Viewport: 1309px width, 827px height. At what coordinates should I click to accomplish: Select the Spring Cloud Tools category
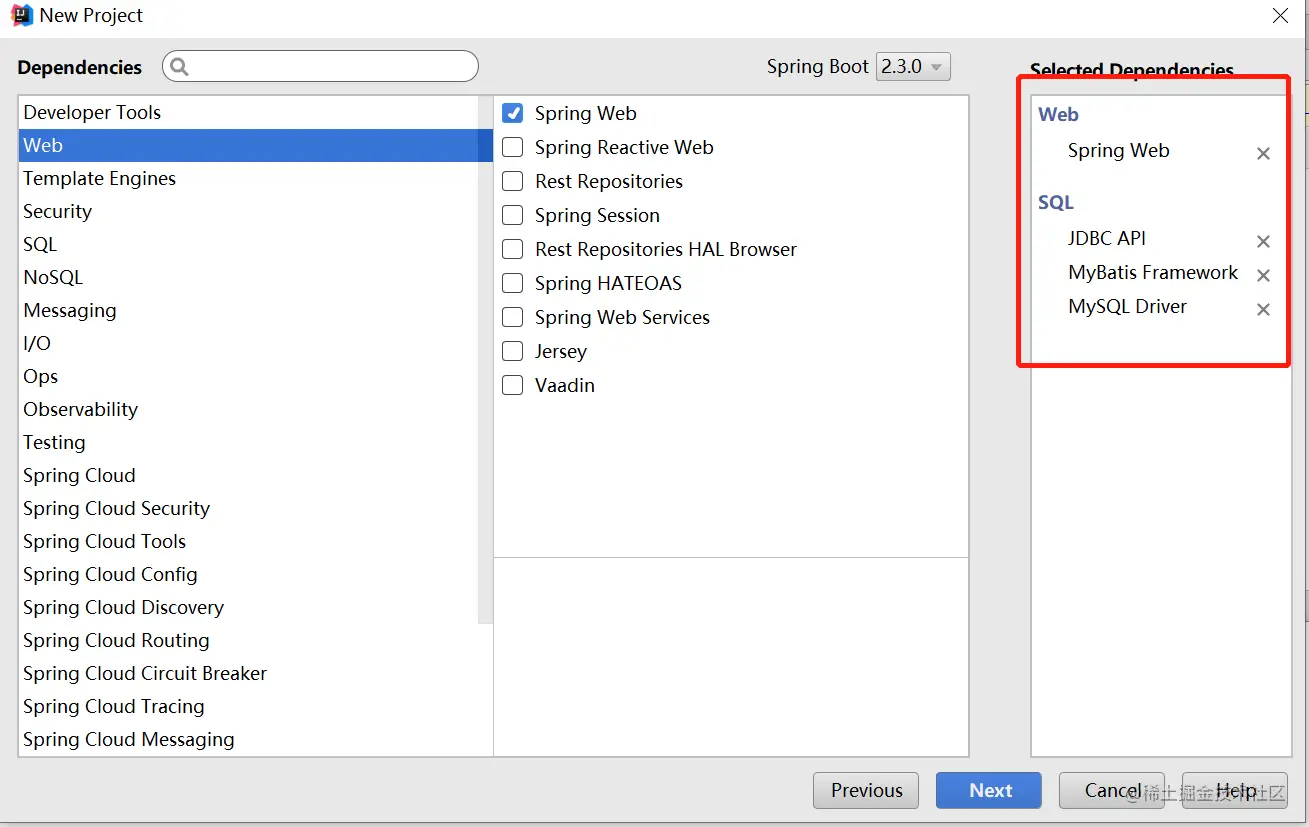249,541
